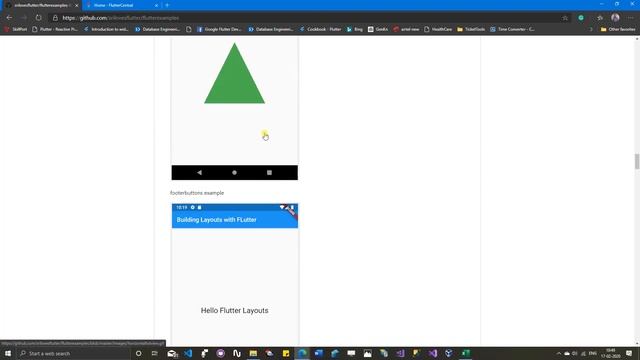Screen dimensions: 640x360
Task: Open Excel from the taskbar
Action: pyautogui.click(x=465, y=353)
